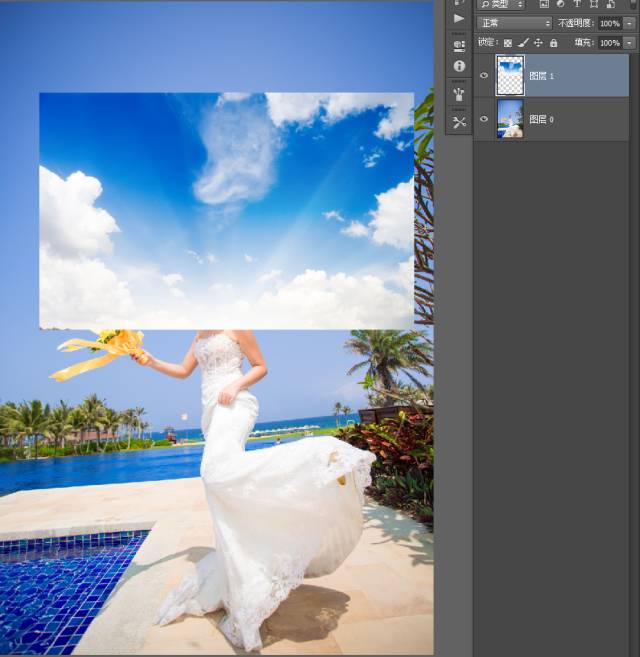Hide 图层 0 with eye icon
Viewport: 640px width, 657px height.
(x=484, y=119)
